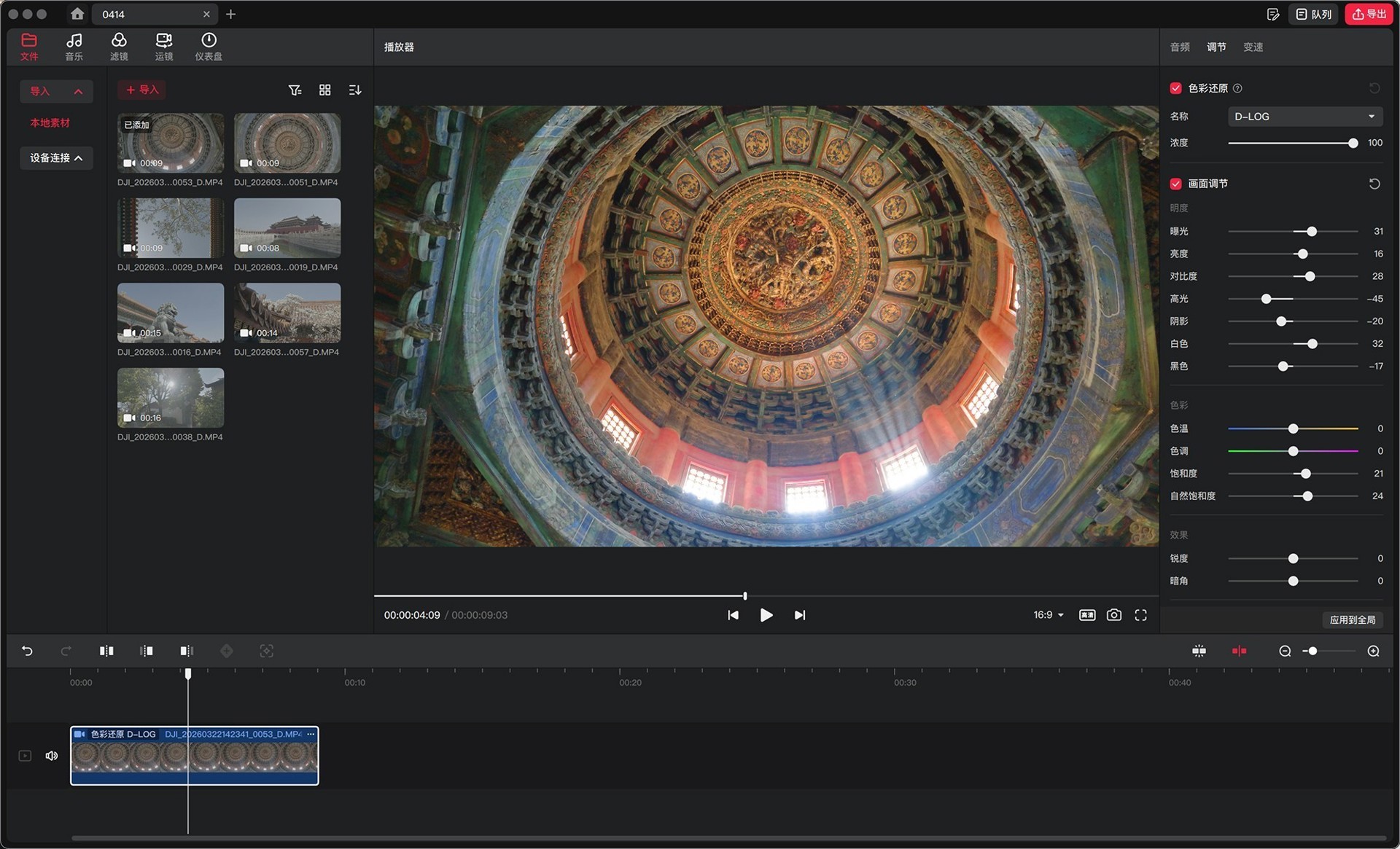Click the 曝光 exposure slider handle
The height and width of the screenshot is (849, 1400).
[1312, 231]
